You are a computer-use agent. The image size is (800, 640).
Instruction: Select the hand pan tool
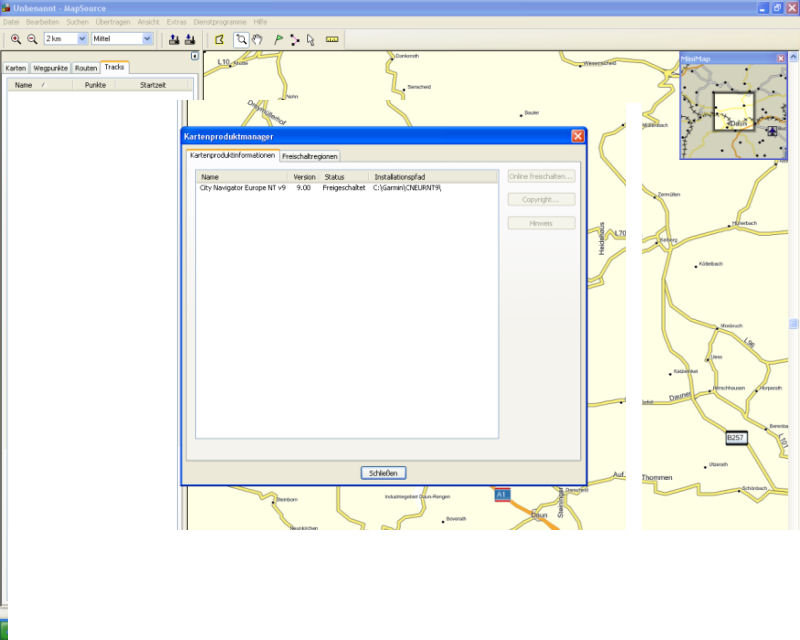(x=257, y=39)
